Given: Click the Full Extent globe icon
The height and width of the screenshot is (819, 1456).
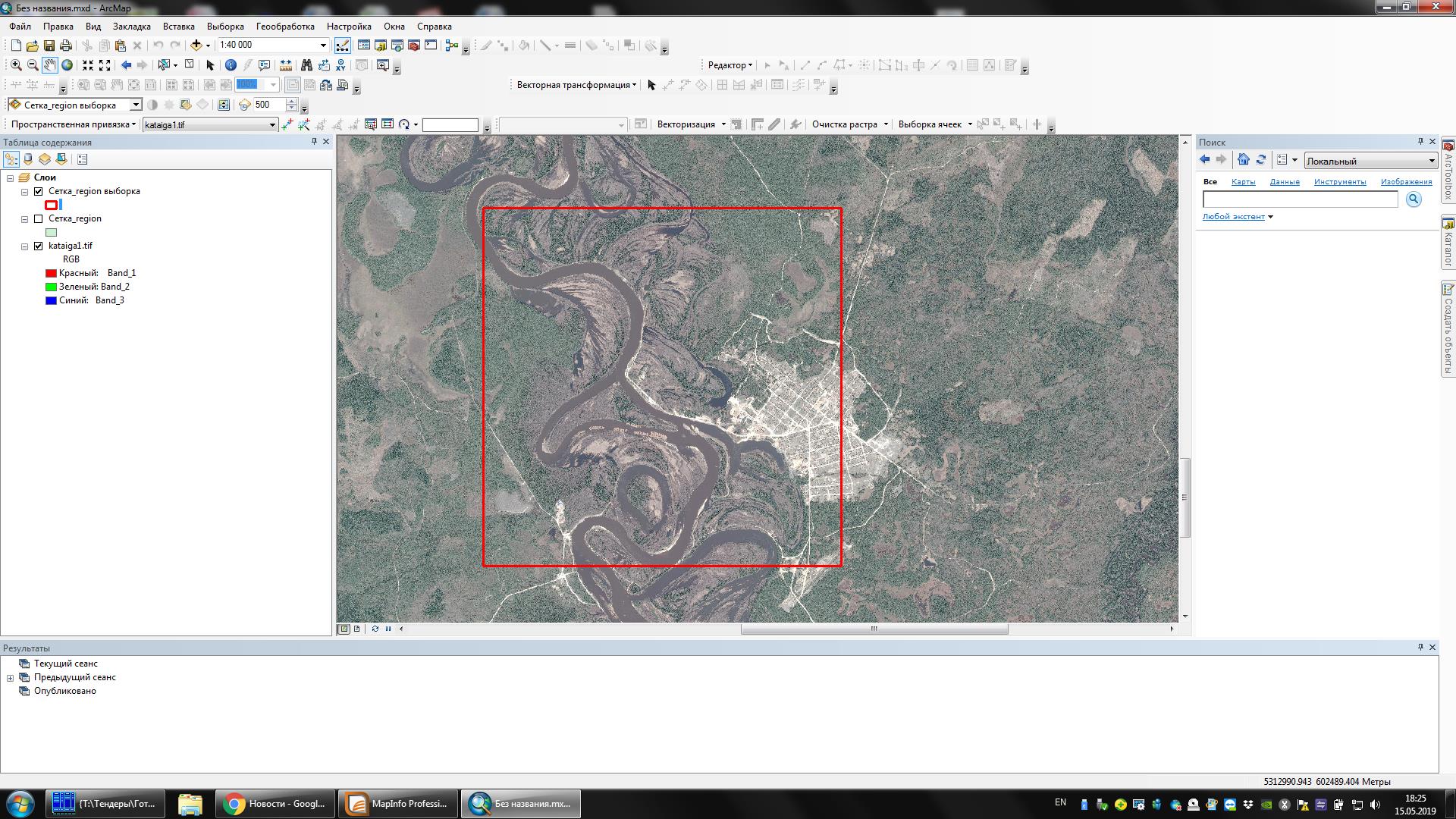Looking at the screenshot, I should tap(67, 65).
